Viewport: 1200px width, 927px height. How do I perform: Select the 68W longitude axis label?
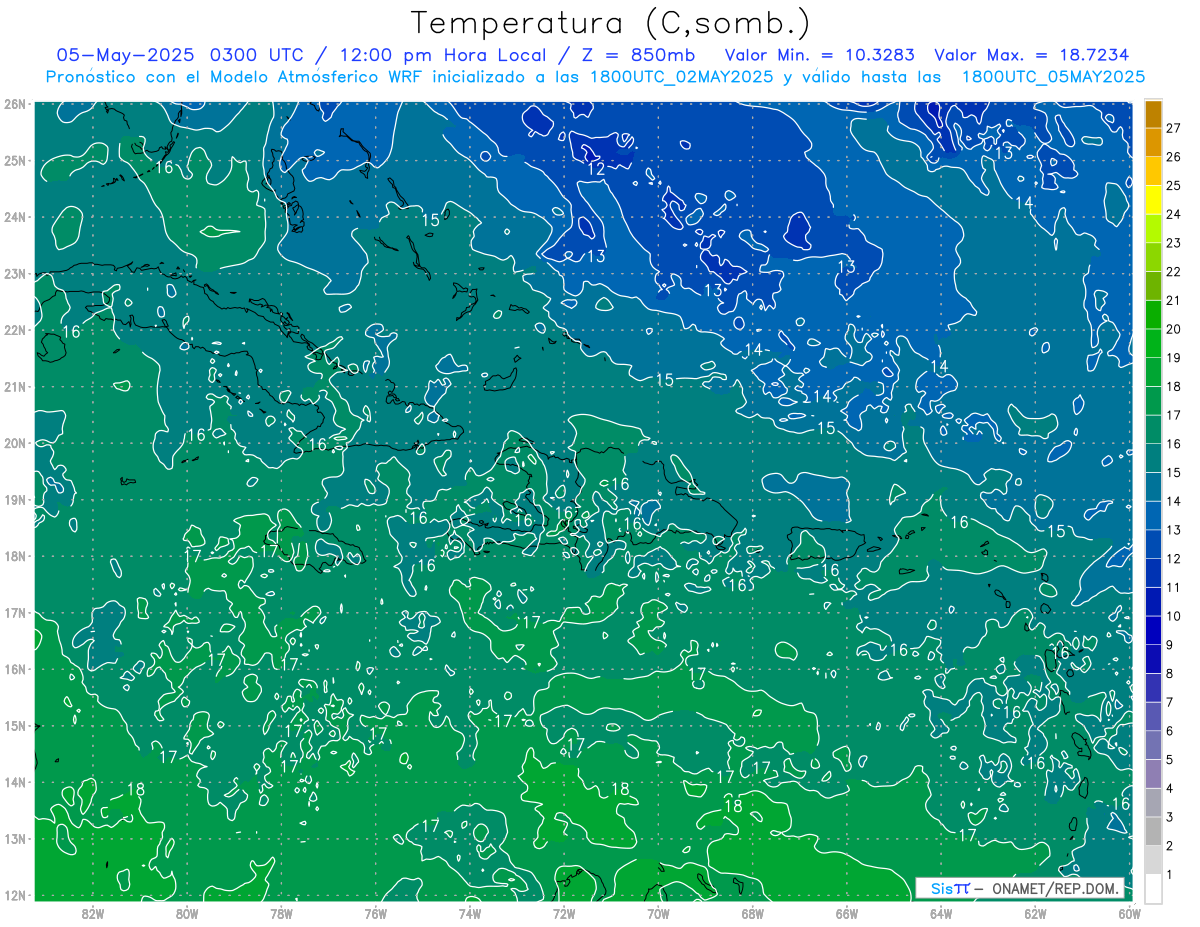click(x=752, y=913)
